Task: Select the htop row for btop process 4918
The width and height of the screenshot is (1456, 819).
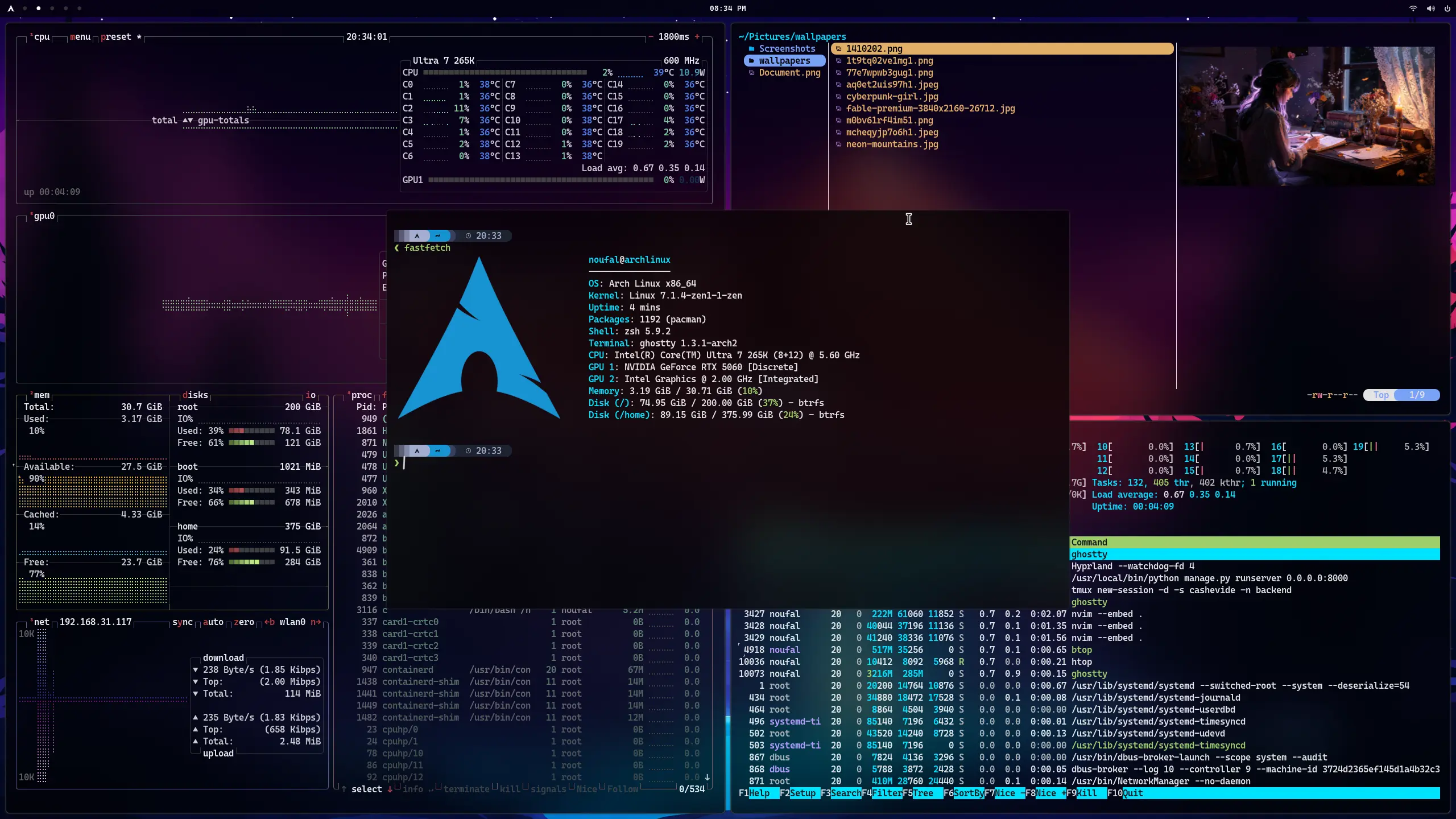Action: click(x=1089, y=650)
